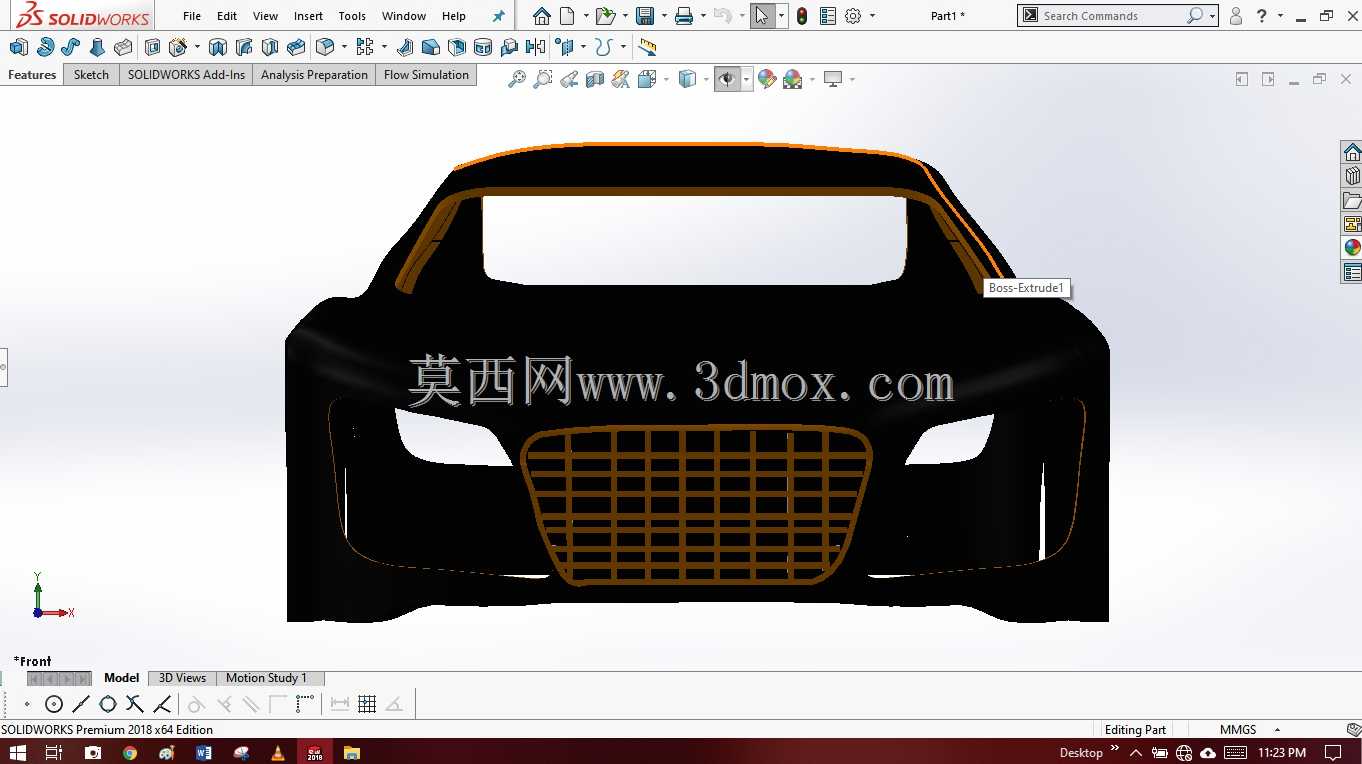Toggle the menu bar pin
The height and width of the screenshot is (764, 1362).
coord(499,16)
